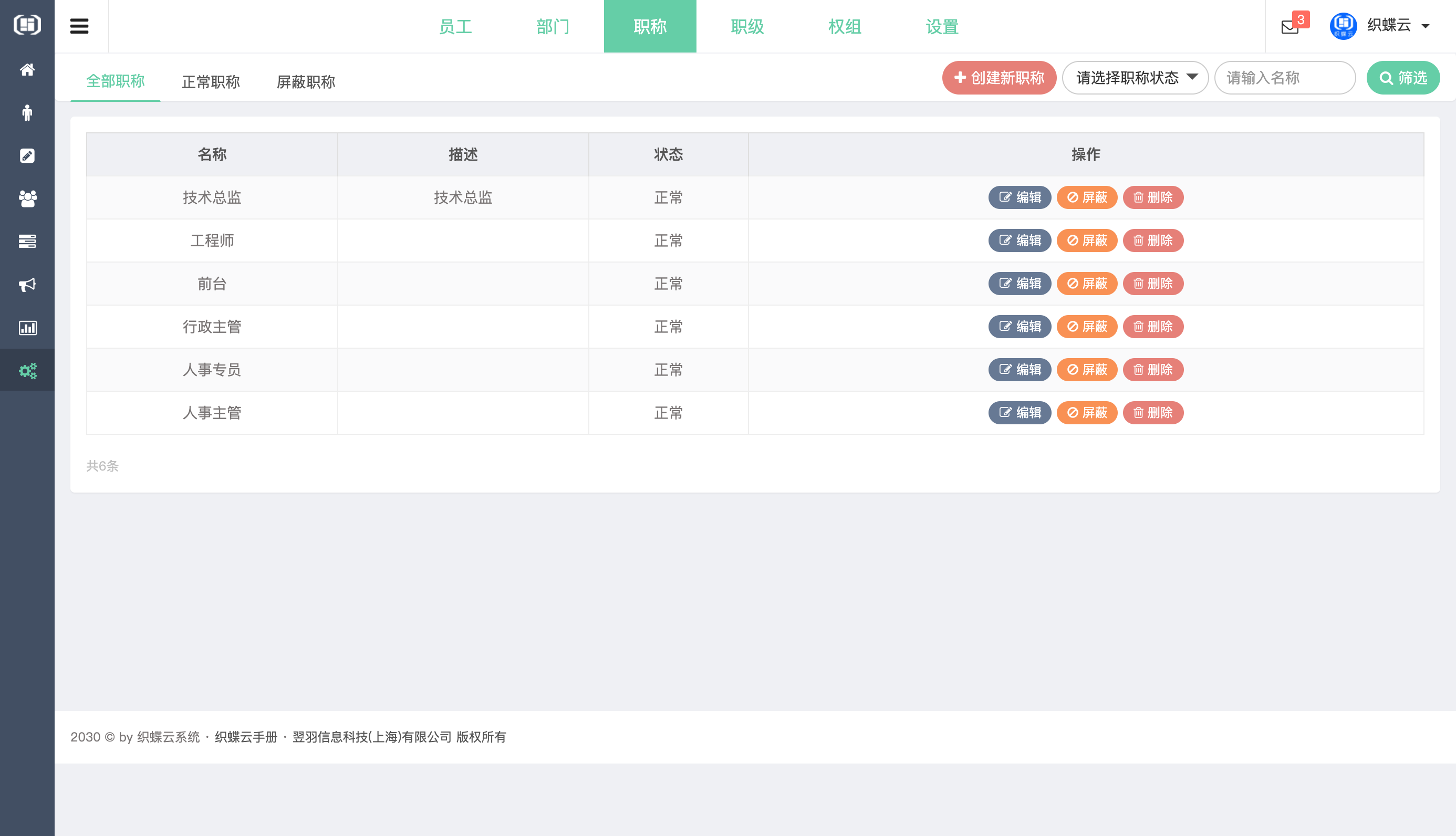The image size is (1456, 836).
Task: Open the users group sidebar icon
Action: 27,198
